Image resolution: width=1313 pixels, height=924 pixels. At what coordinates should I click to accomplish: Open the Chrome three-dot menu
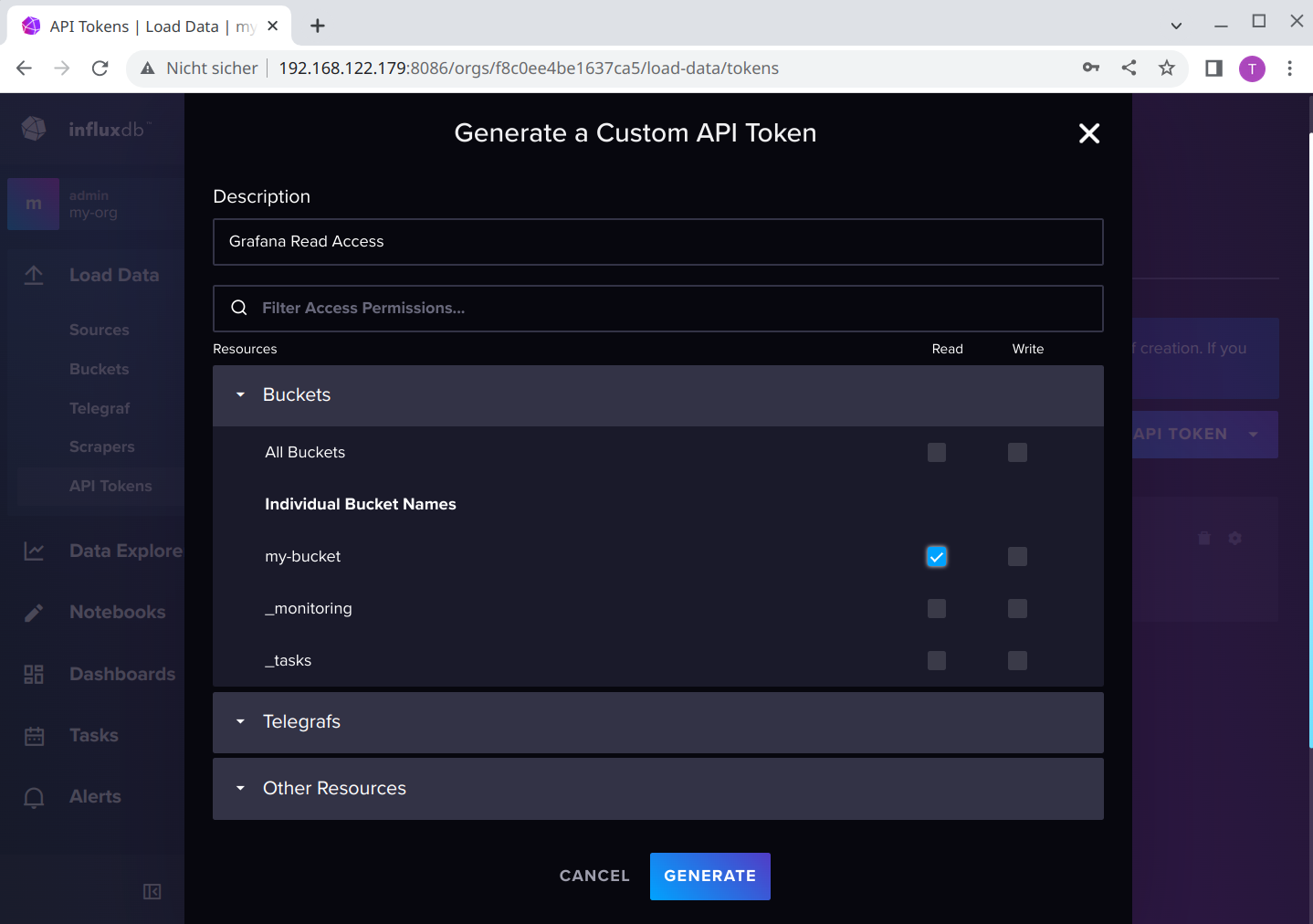[1289, 68]
